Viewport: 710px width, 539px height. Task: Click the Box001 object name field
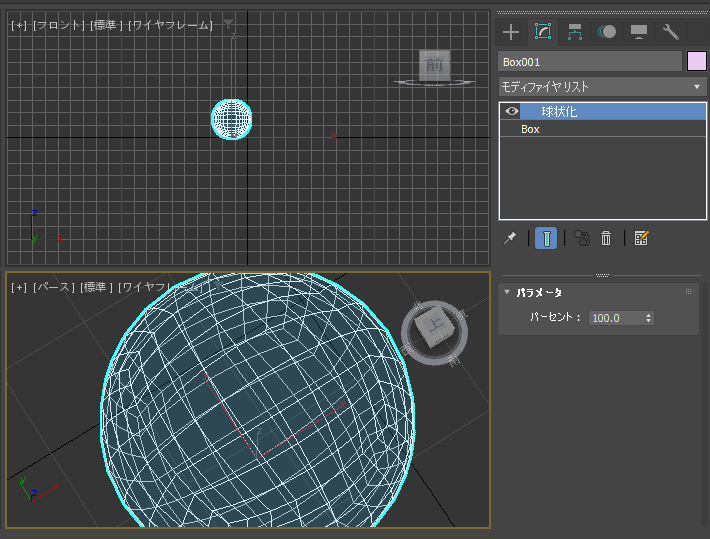pyautogui.click(x=590, y=62)
